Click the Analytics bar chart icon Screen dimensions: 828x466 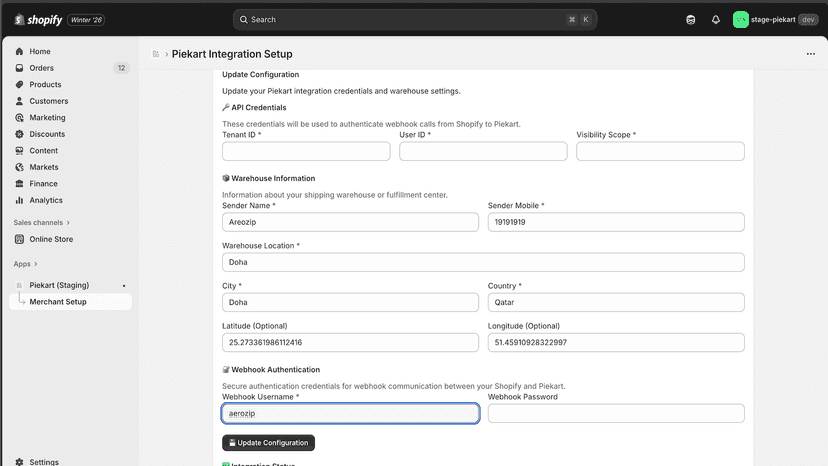tap(20, 200)
